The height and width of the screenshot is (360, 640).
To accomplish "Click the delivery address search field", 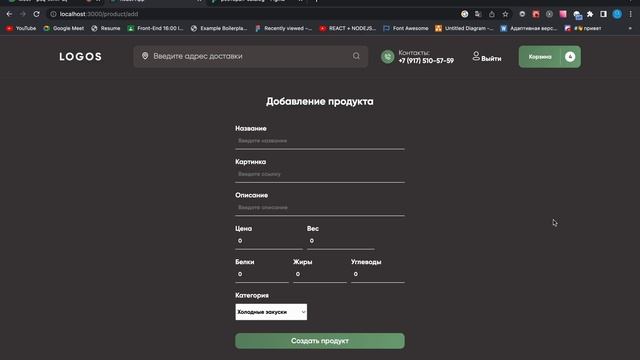I will point(251,56).
